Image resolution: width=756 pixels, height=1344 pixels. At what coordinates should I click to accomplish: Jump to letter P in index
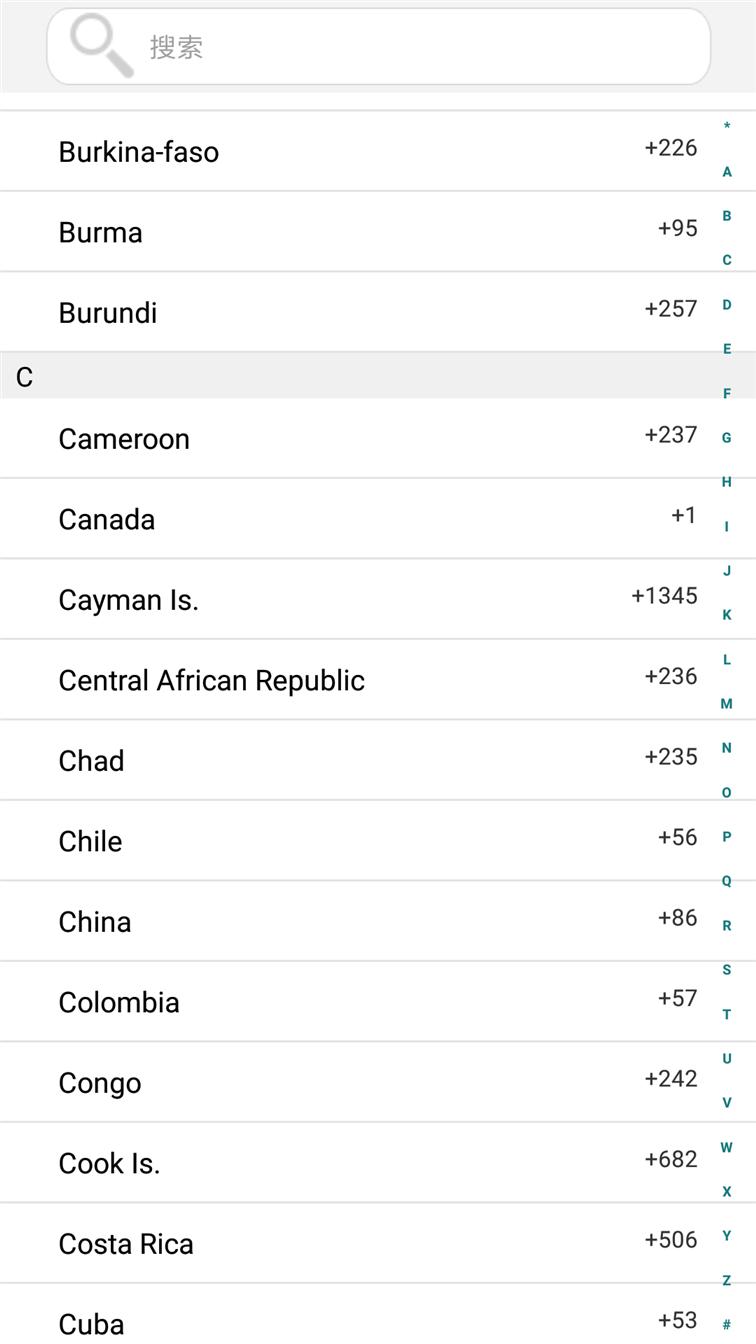coord(727,837)
